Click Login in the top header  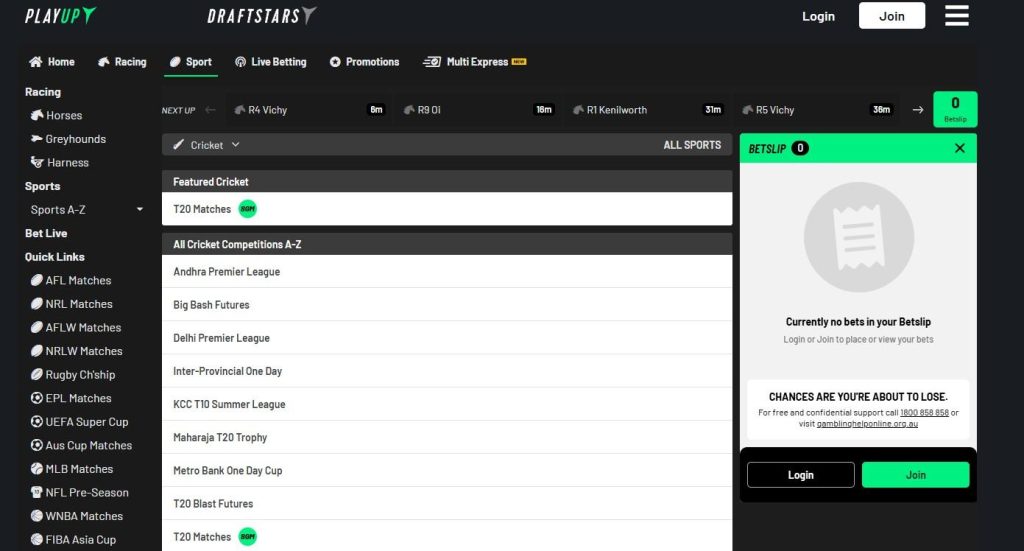point(818,16)
